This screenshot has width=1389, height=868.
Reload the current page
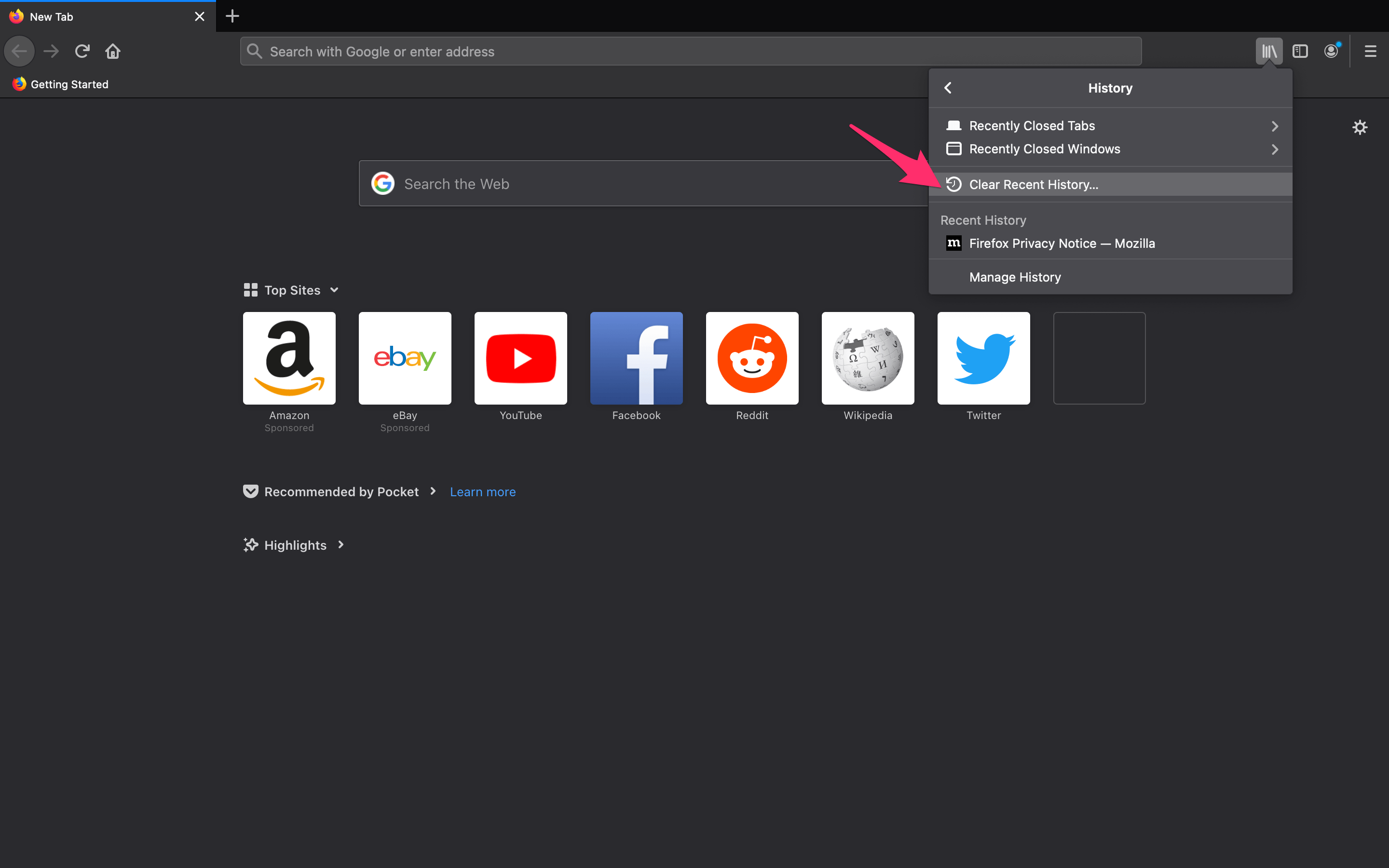tap(82, 52)
